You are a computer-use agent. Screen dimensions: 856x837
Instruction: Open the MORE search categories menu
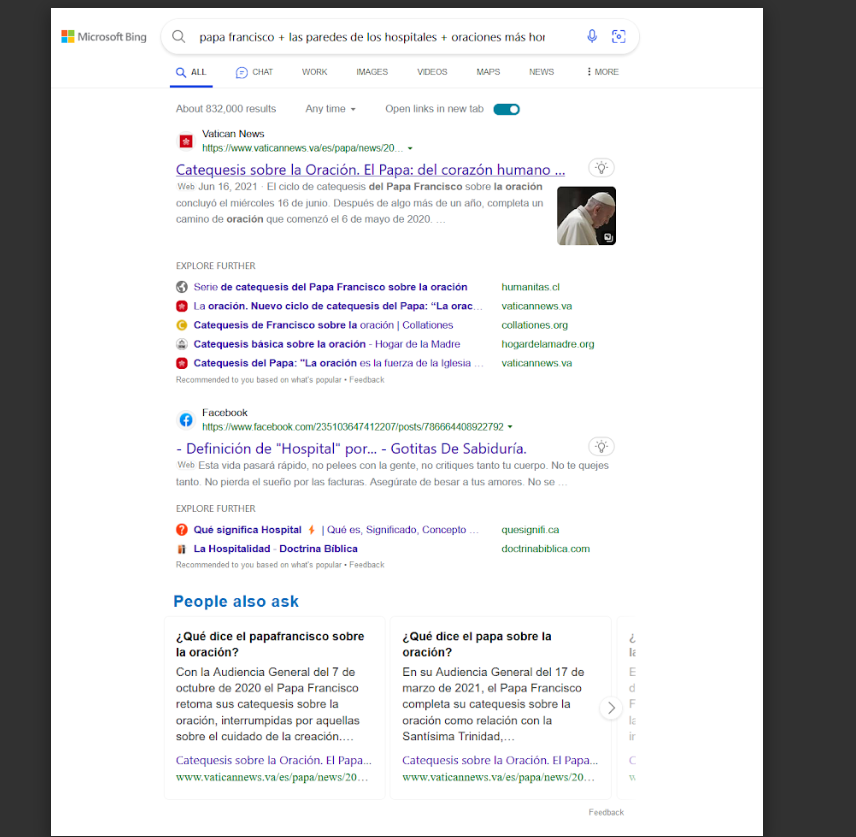602,72
